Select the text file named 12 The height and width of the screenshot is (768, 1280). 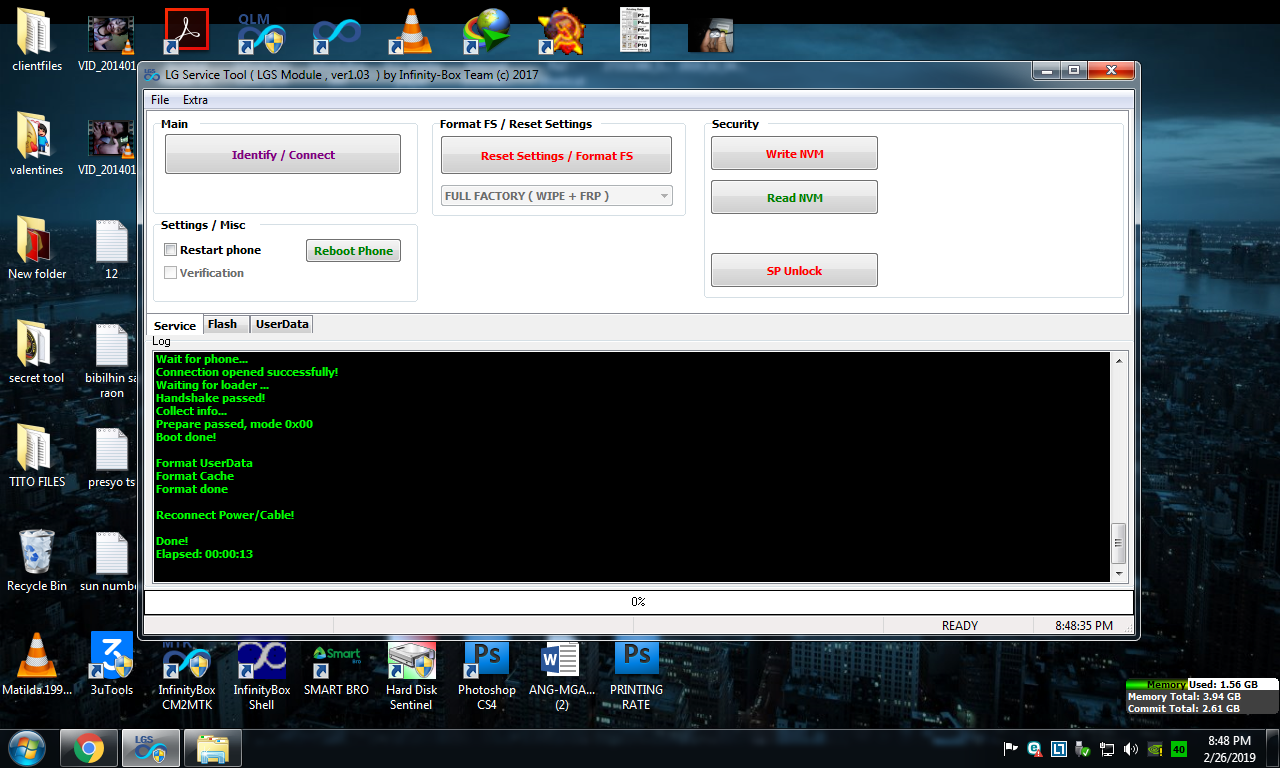(111, 248)
